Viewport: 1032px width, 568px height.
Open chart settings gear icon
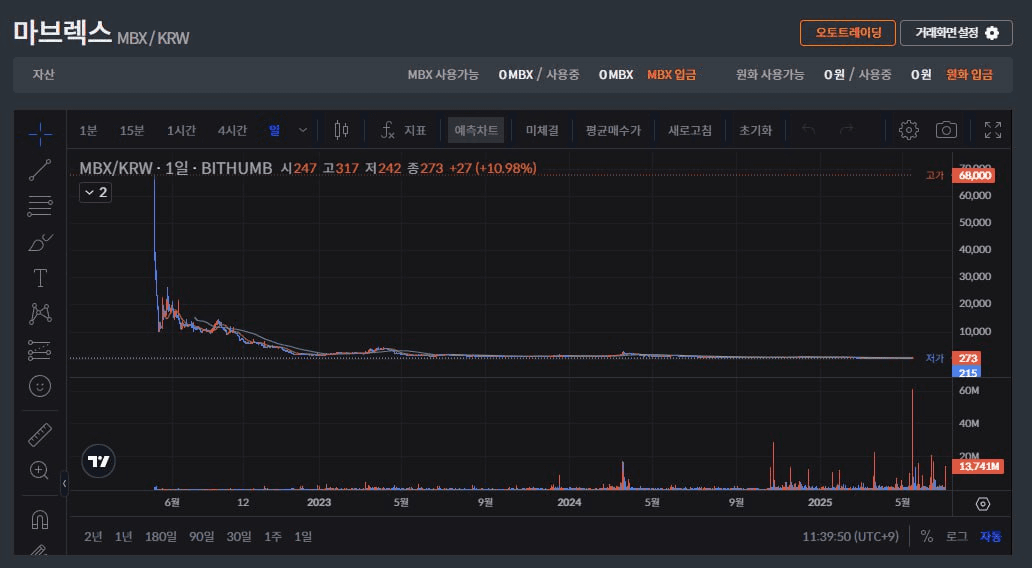(908, 130)
